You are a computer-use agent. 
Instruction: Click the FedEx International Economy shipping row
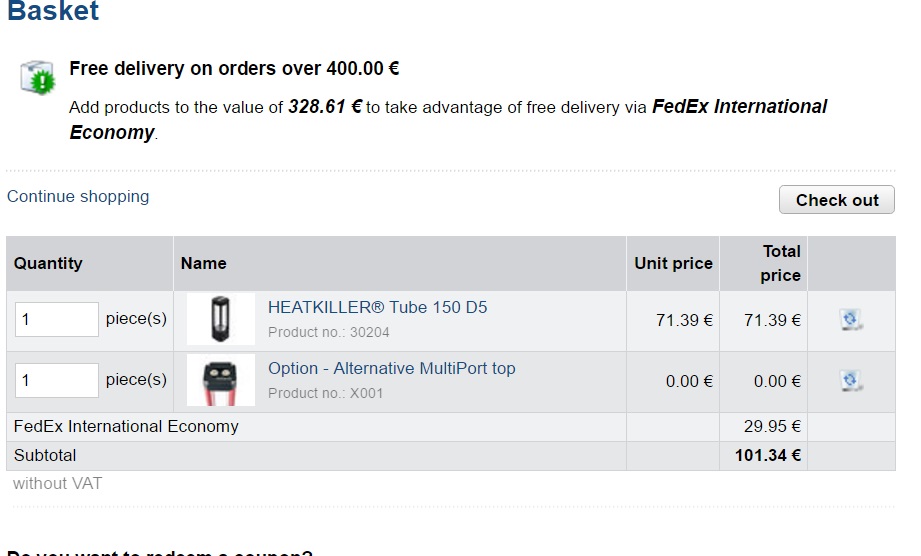[x=126, y=426]
